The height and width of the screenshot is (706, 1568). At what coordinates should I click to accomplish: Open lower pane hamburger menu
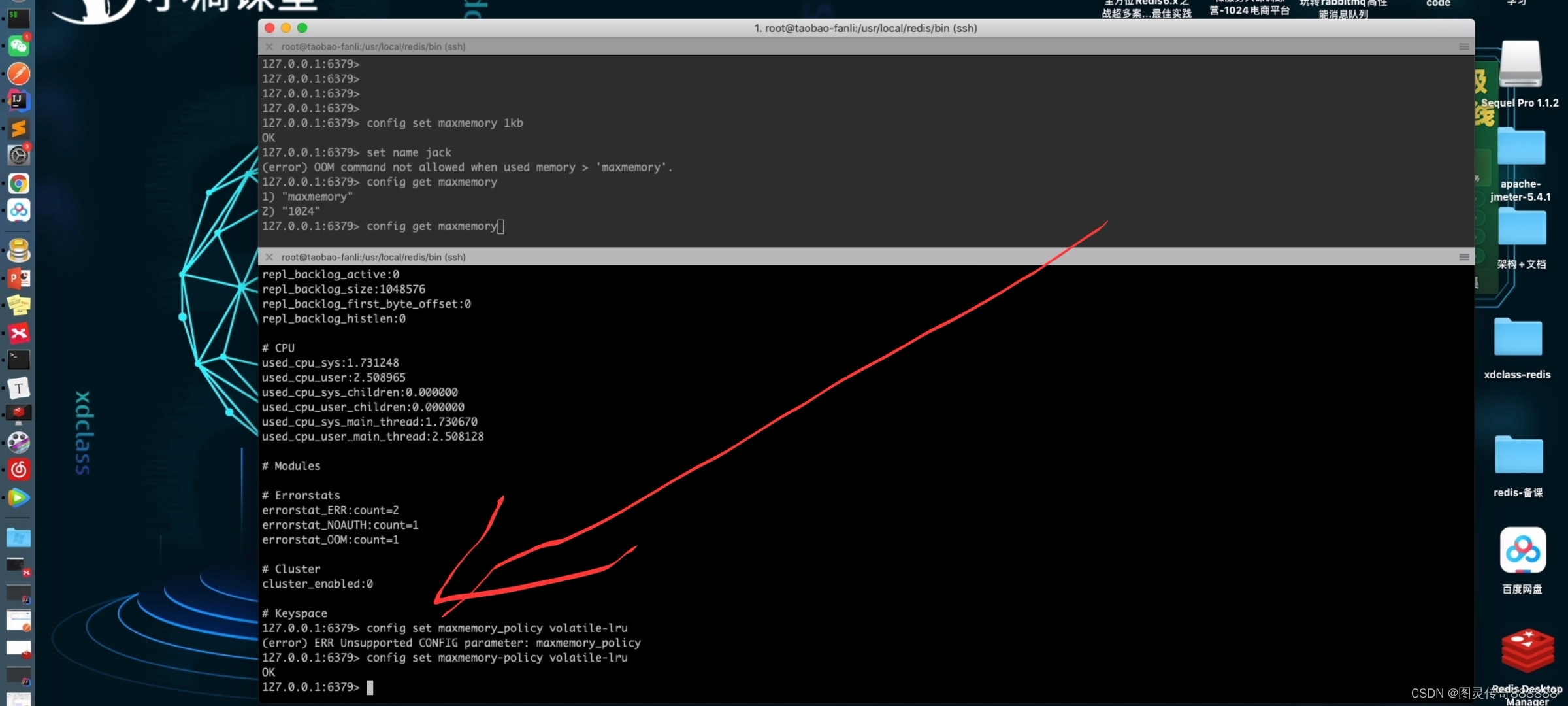click(1463, 257)
